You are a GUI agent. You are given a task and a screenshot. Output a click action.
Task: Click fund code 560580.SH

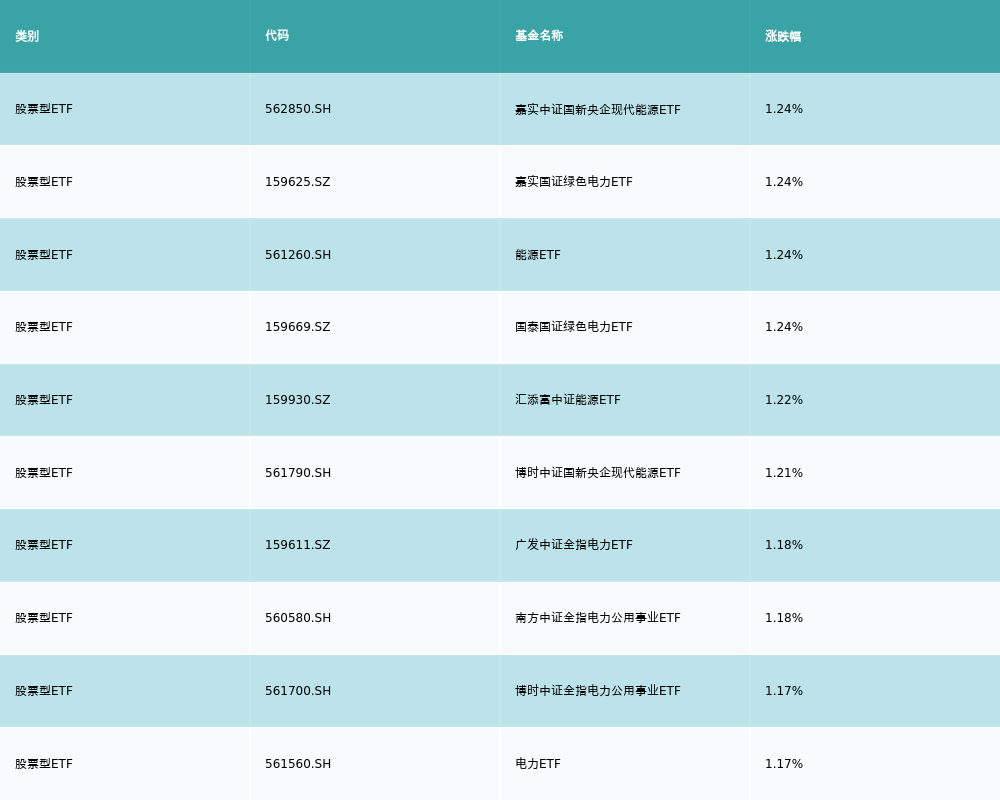[x=298, y=618]
